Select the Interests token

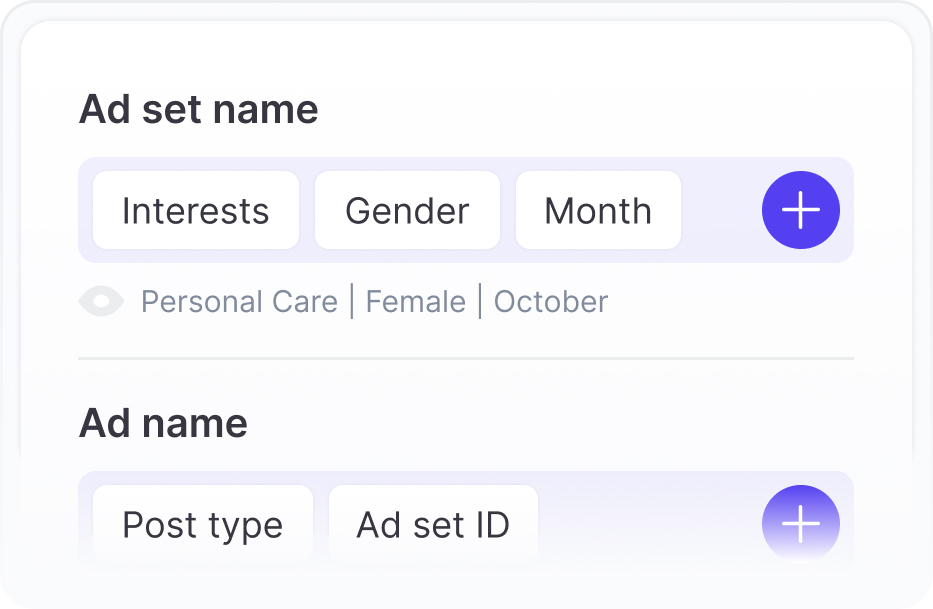196,210
